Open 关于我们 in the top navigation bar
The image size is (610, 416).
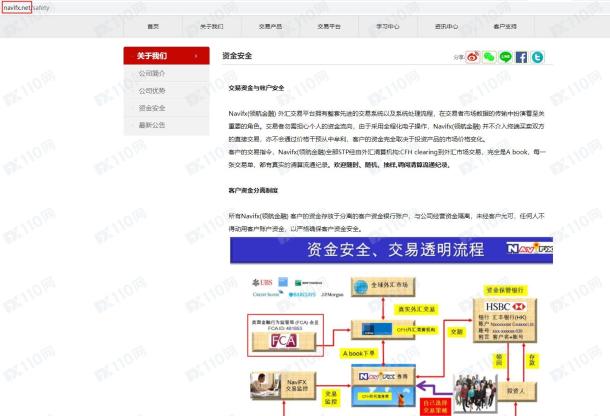tap(212, 26)
